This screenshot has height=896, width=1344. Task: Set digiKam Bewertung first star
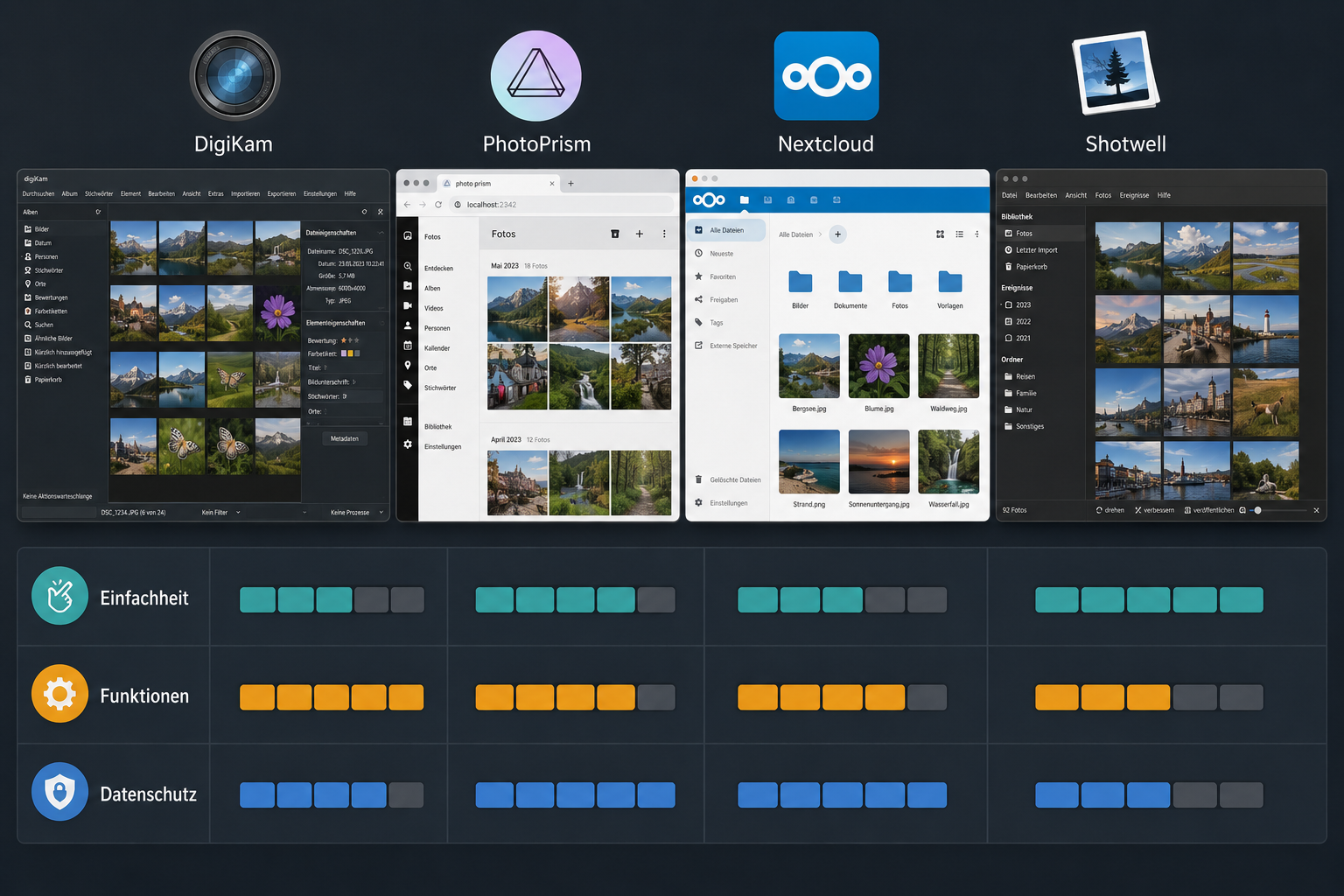click(x=344, y=340)
